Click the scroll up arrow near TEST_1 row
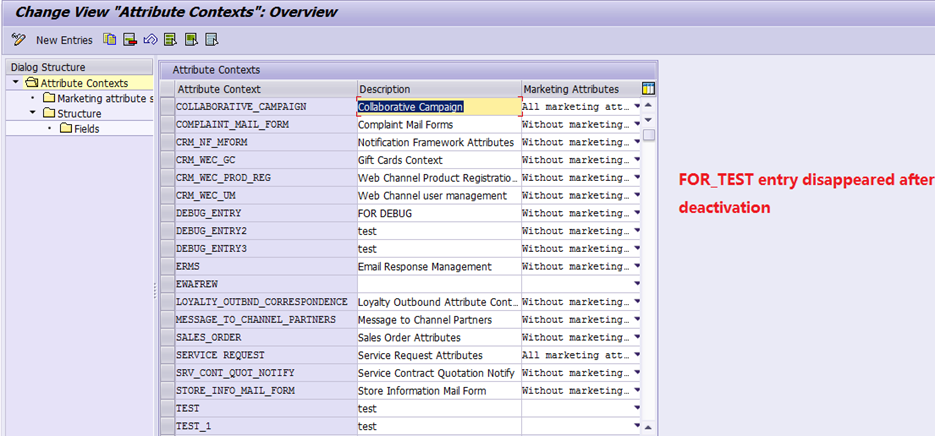Viewport: 935px width, 436px height. 648,427
